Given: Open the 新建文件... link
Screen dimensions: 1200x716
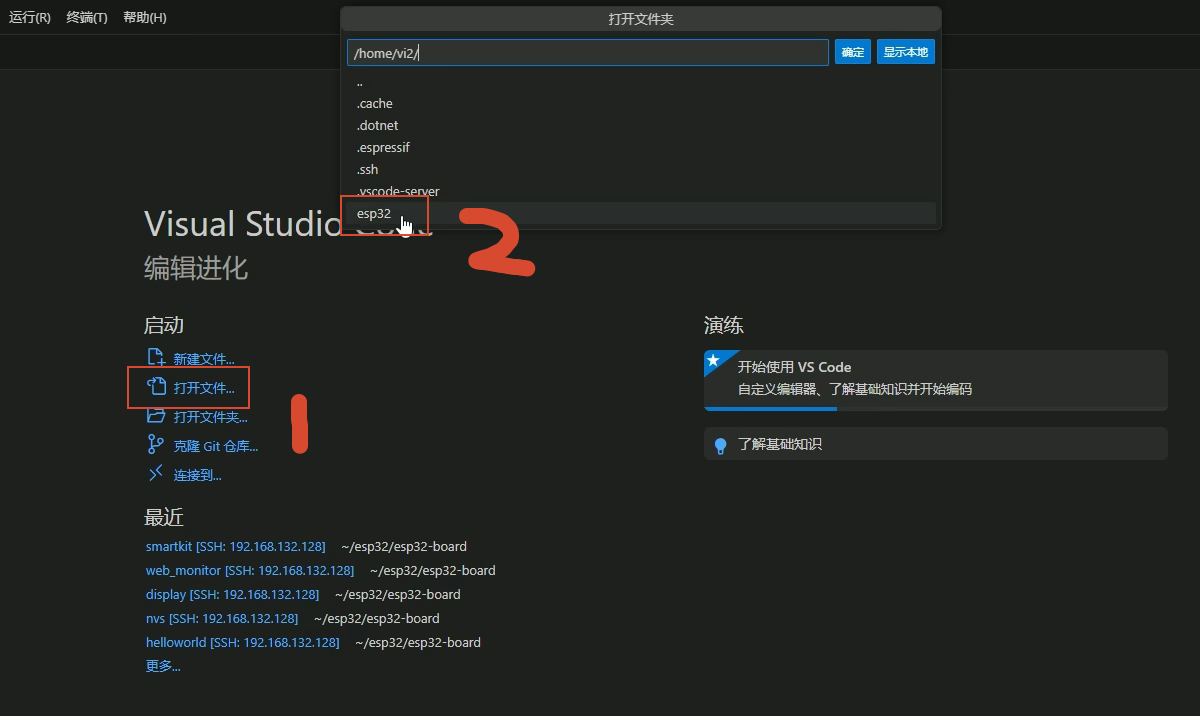Looking at the screenshot, I should (x=204, y=359).
